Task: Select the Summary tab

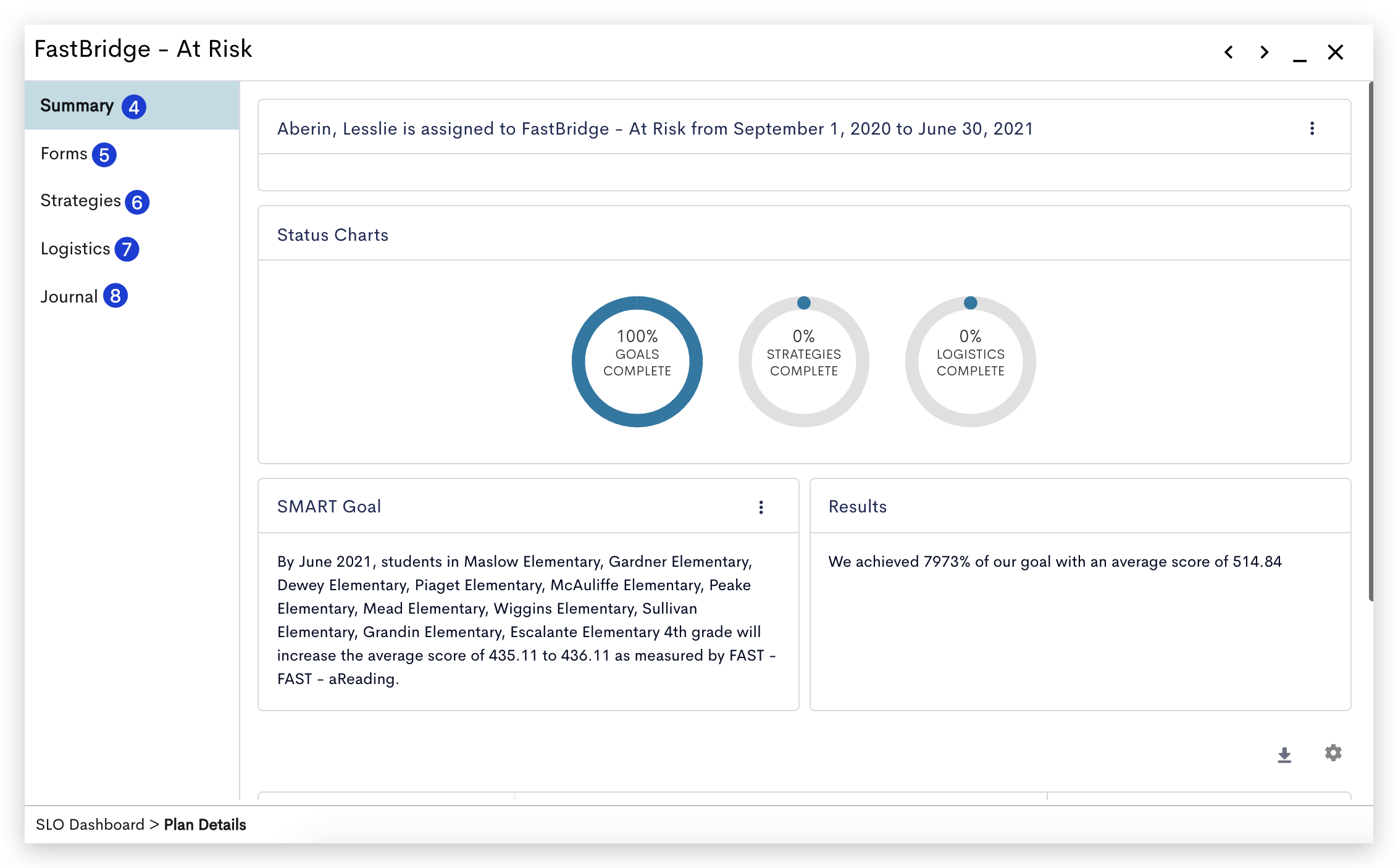Action: coord(132,106)
